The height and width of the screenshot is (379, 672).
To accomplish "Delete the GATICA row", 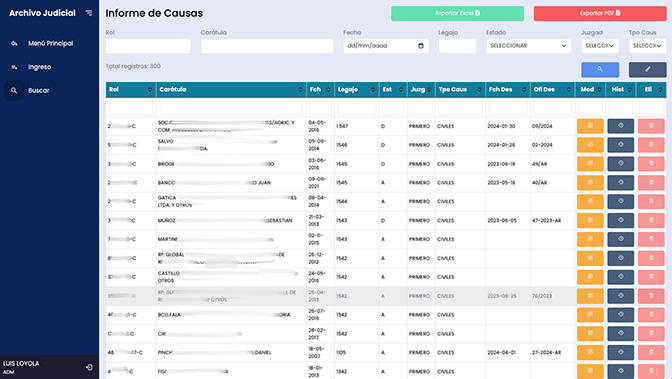I will (651, 202).
